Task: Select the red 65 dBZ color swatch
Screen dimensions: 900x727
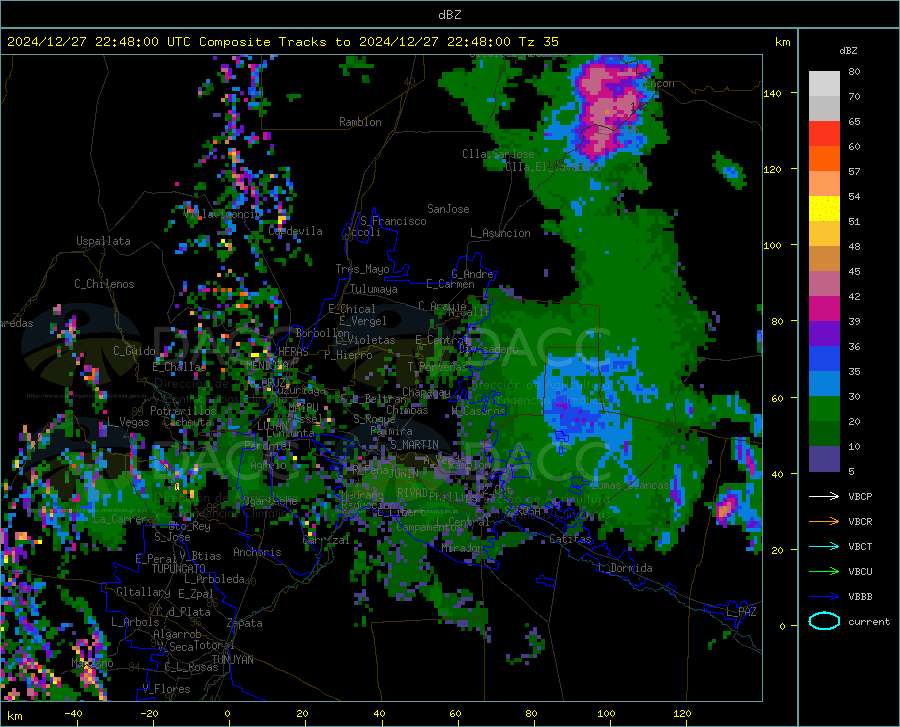Action: pos(824,134)
